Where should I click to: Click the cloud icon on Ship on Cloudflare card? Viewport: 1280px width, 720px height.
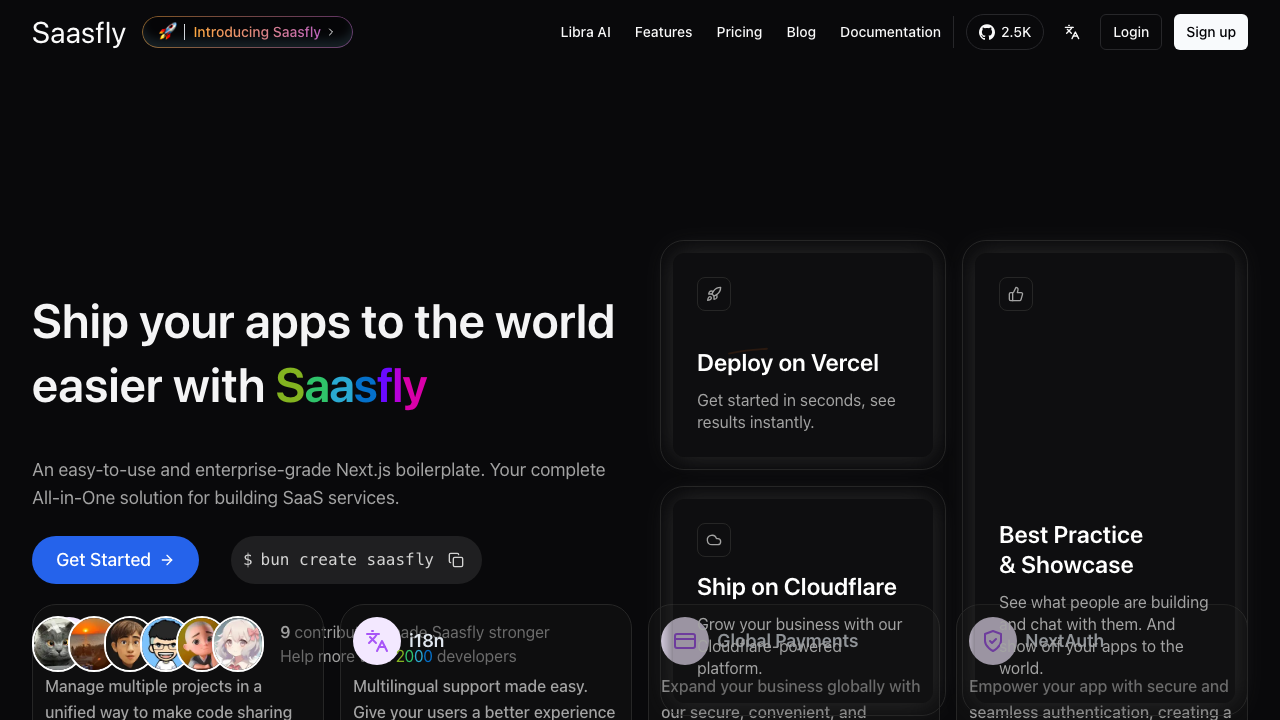pos(713,540)
